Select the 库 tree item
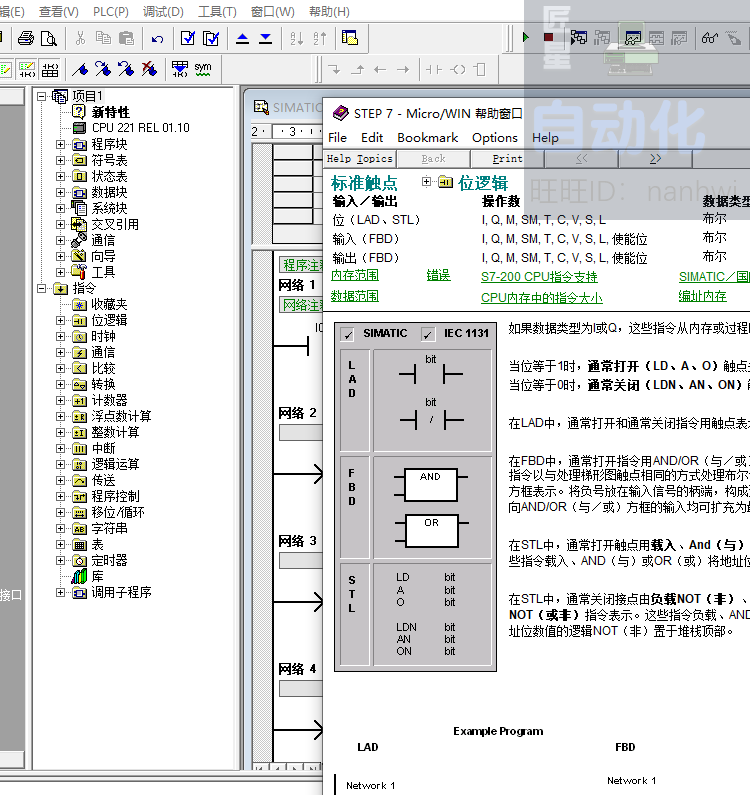 [97, 576]
